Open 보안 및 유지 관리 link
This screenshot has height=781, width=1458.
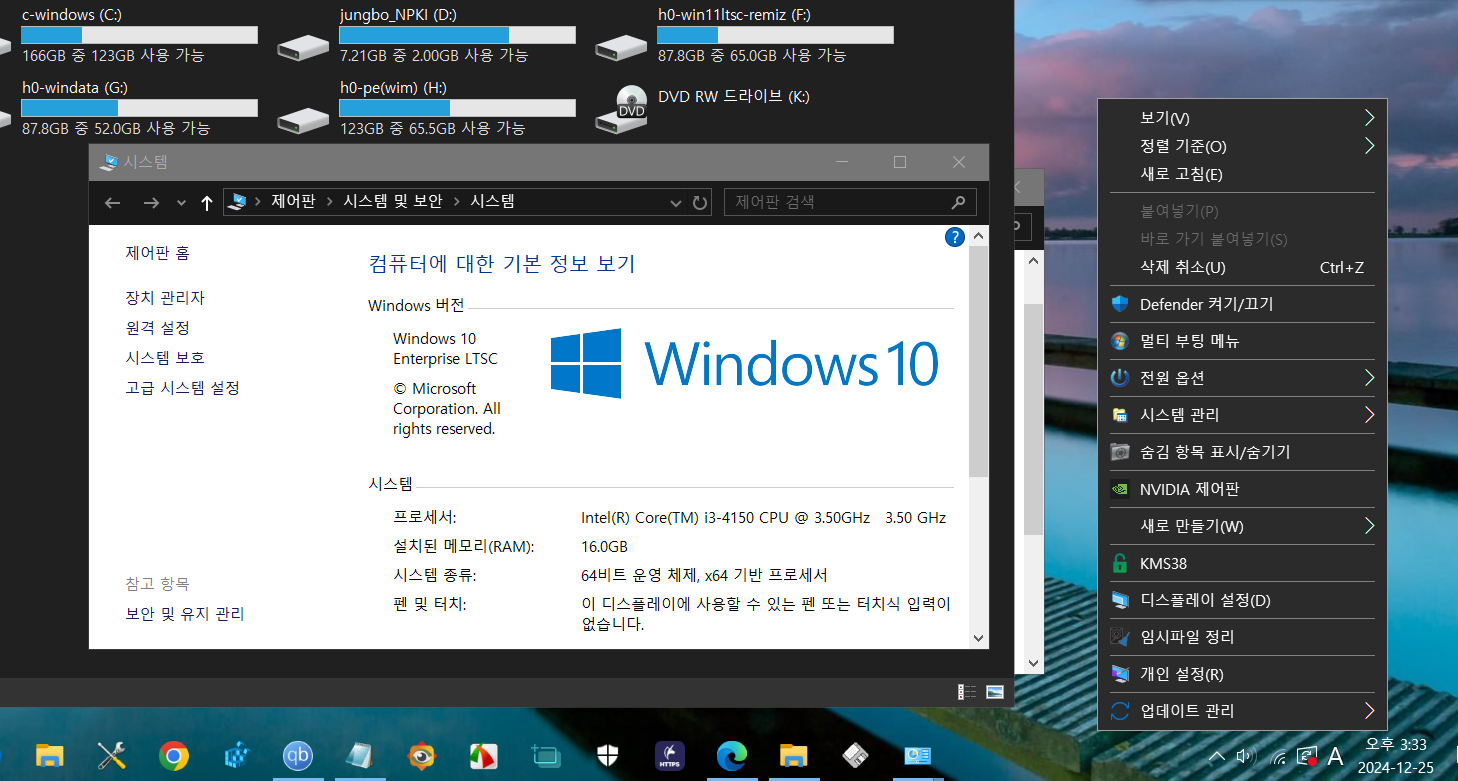pos(185,614)
